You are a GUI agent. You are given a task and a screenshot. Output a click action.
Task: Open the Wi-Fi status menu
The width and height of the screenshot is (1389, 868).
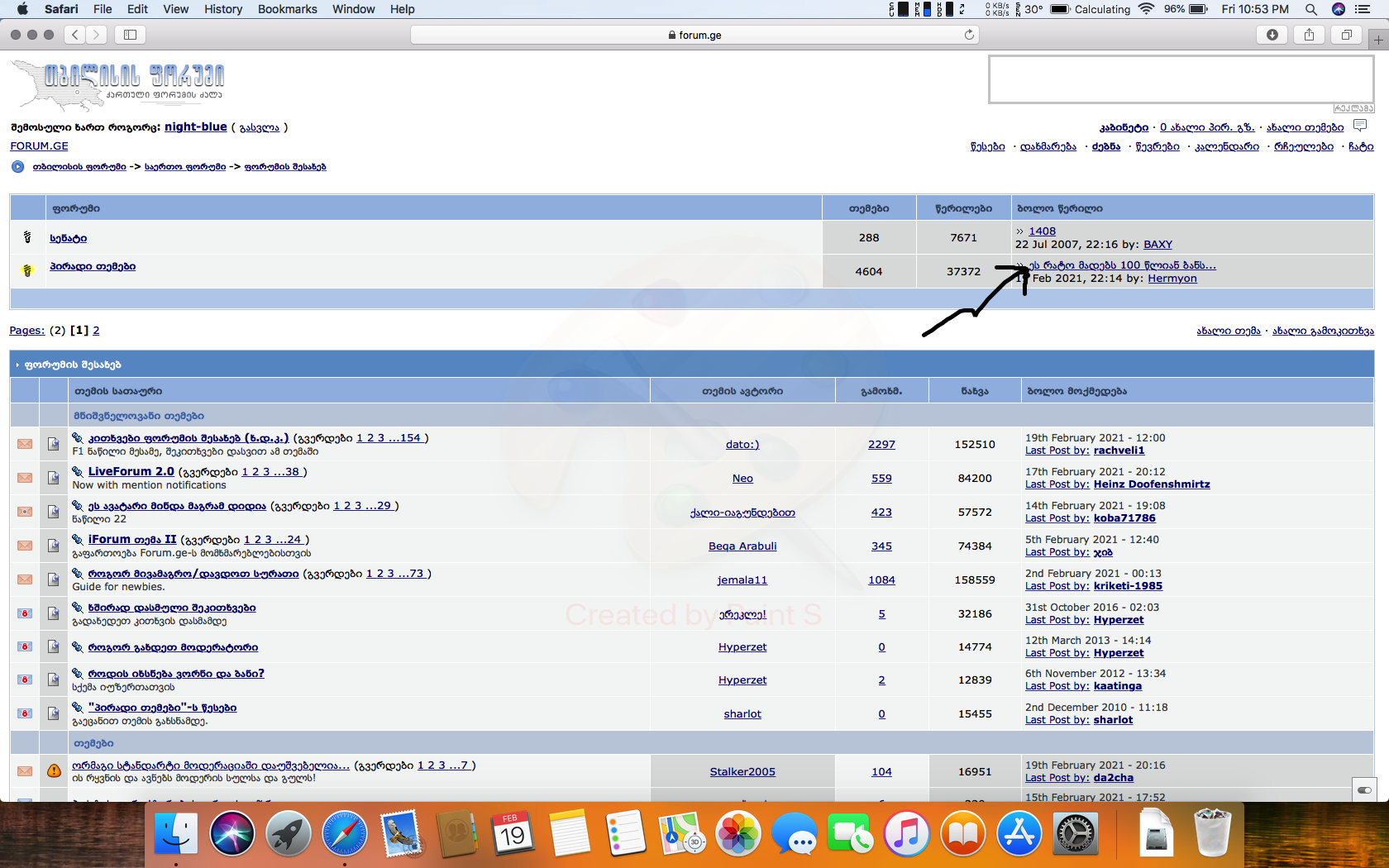[1146, 9]
